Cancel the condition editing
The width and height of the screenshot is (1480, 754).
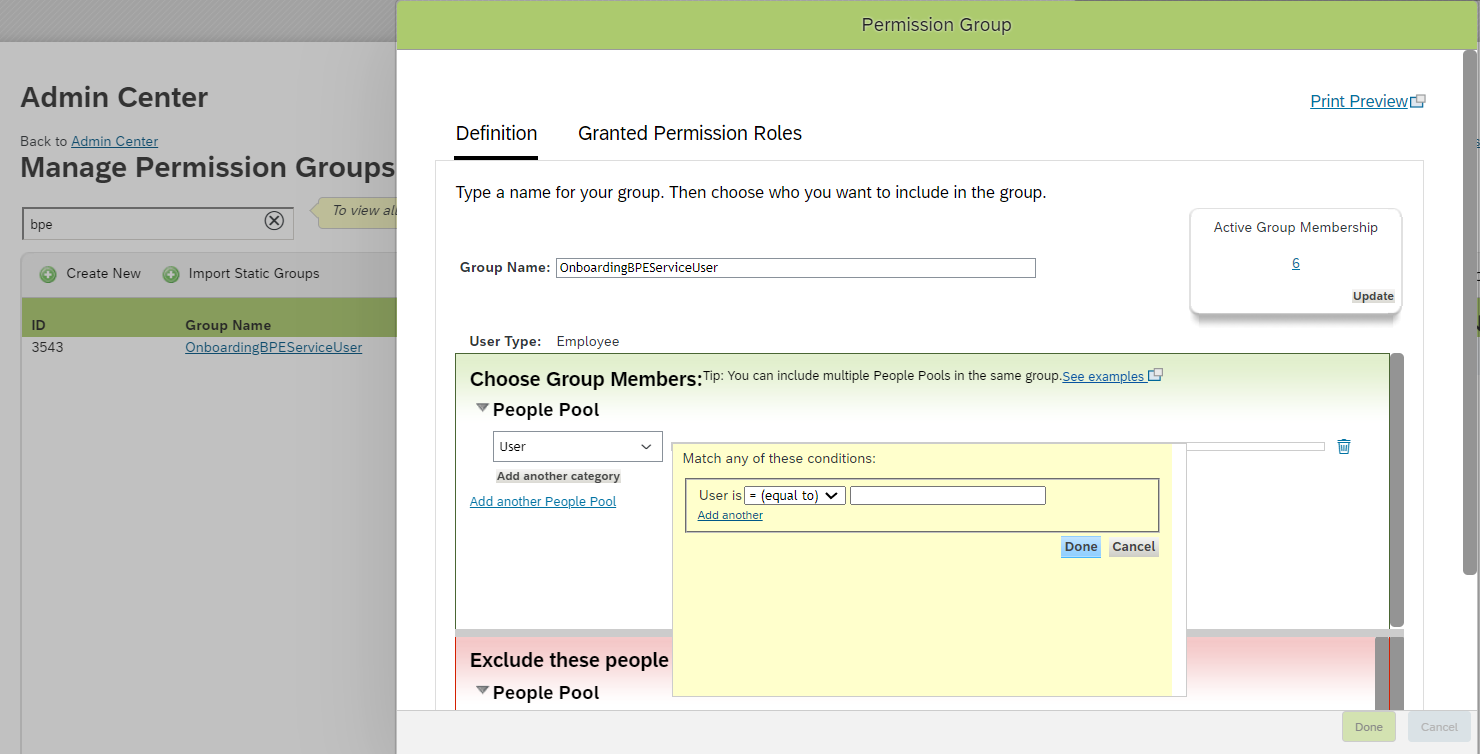tap(1133, 547)
